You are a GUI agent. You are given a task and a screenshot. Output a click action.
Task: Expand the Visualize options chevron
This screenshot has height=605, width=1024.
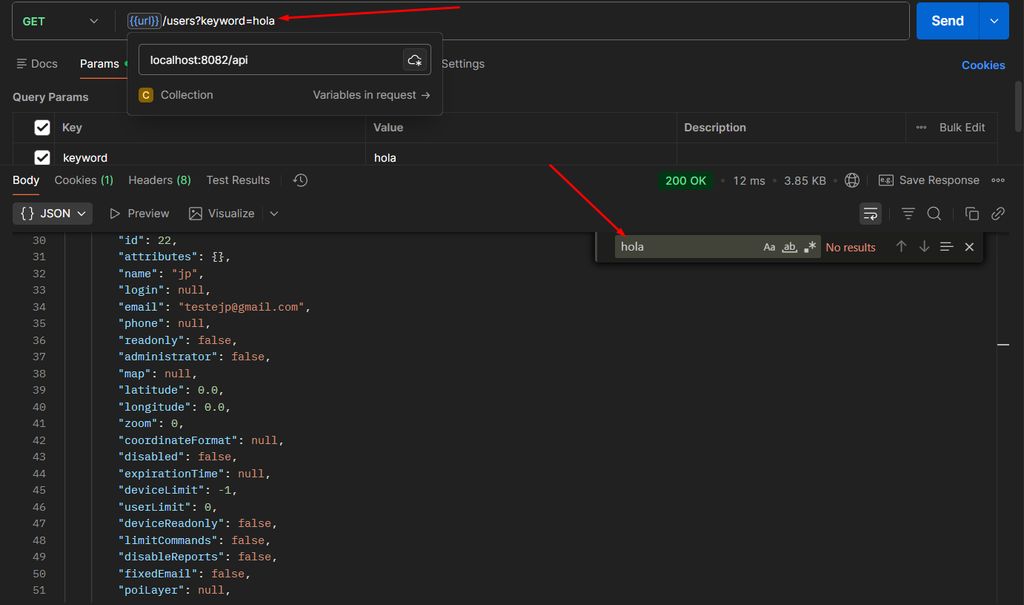(274, 214)
